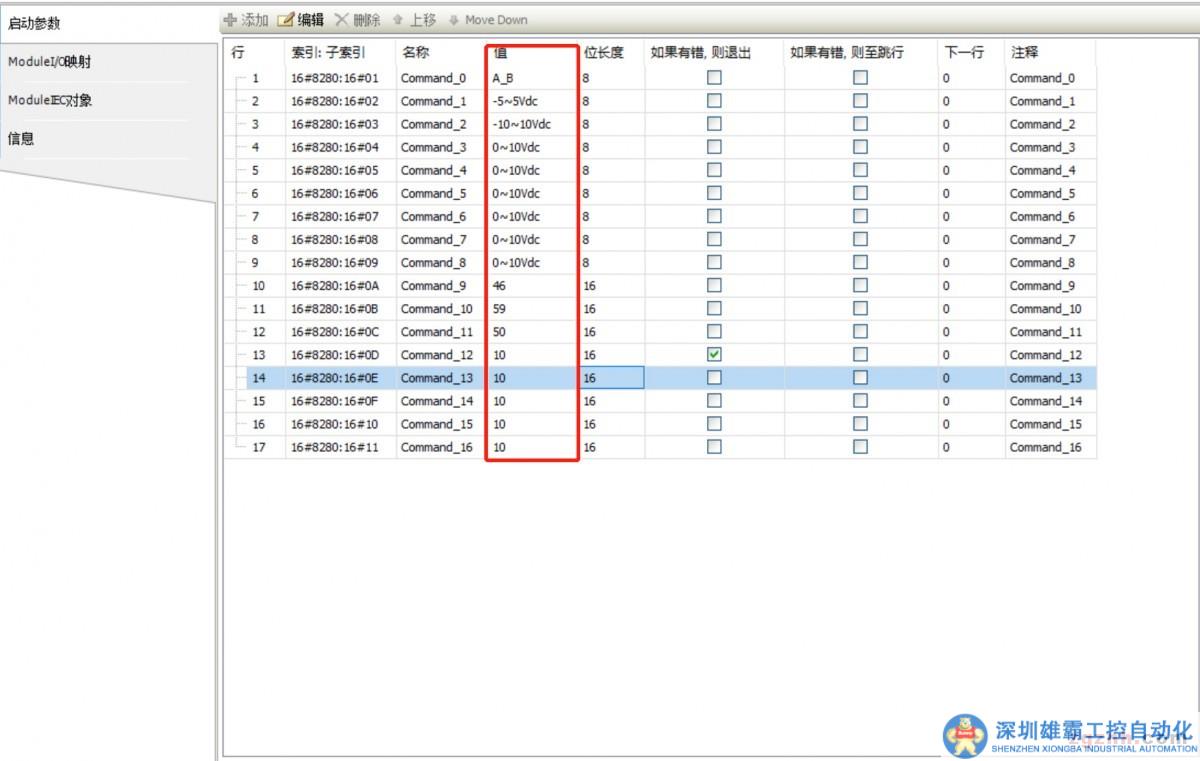Select row 1 Command_0 in the tree
This screenshot has height=761, width=1200.
point(255,78)
